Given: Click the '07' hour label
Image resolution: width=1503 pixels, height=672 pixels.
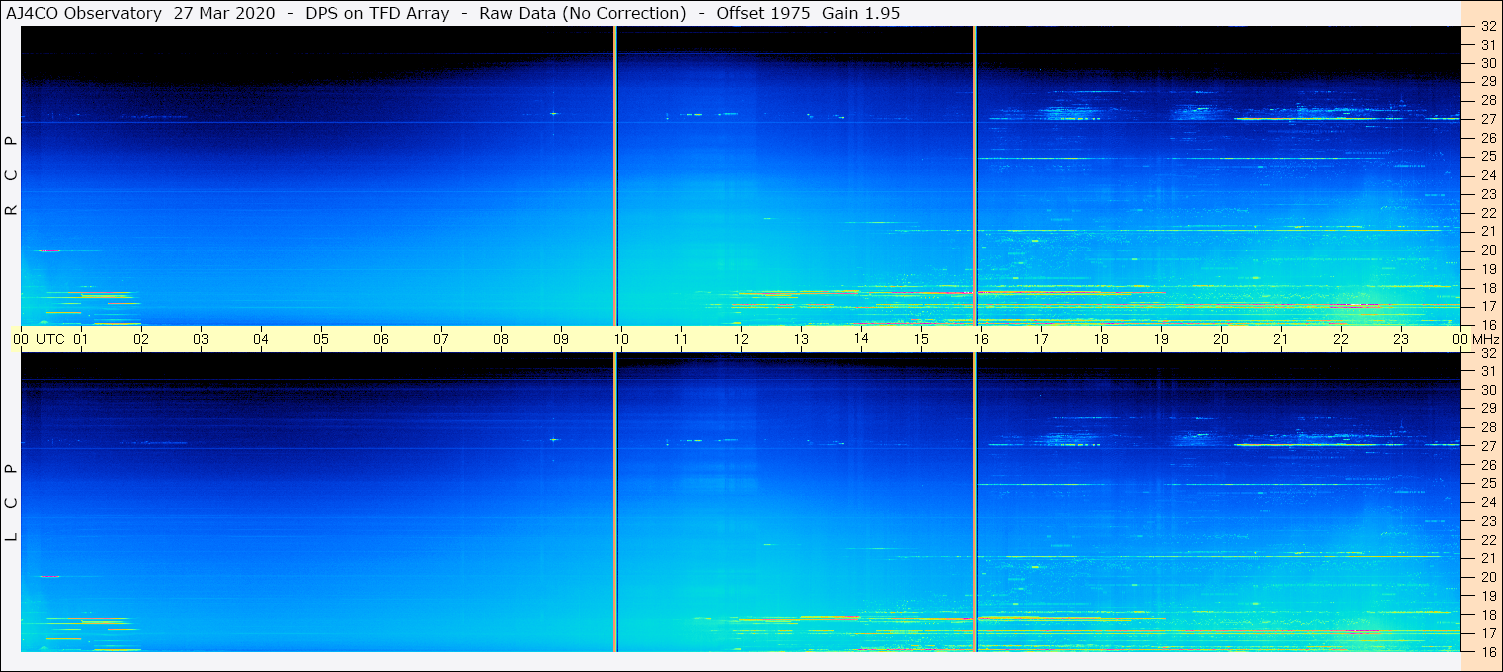Looking at the screenshot, I should pyautogui.click(x=441, y=339).
